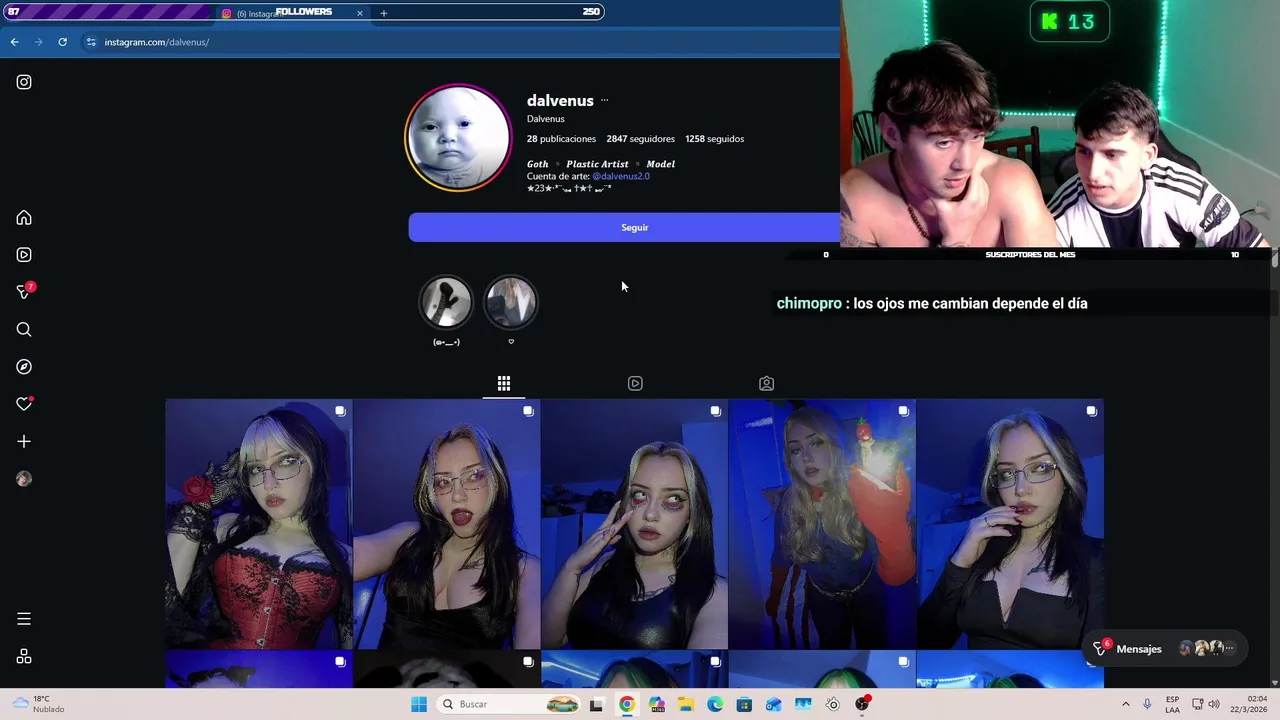Open the second post with red glasses
The height and width of the screenshot is (720, 1280).
pyautogui.click(x=446, y=524)
